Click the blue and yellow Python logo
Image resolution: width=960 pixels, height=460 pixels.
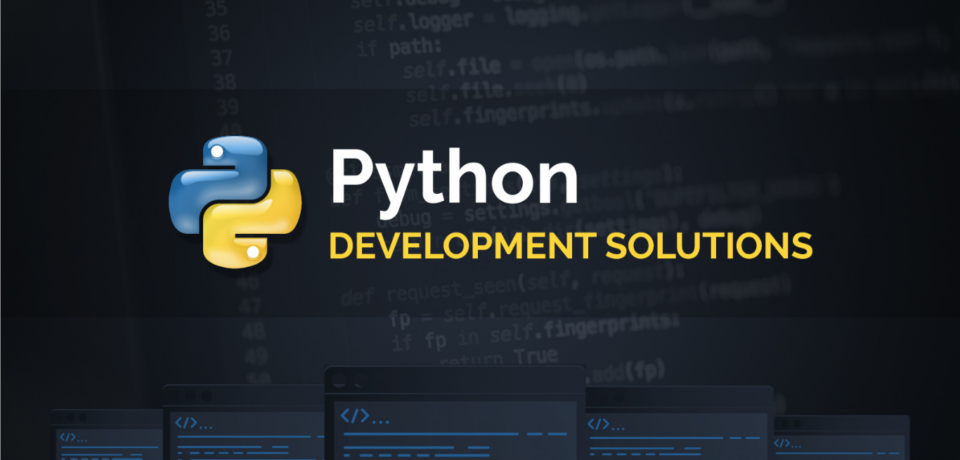click(x=235, y=202)
